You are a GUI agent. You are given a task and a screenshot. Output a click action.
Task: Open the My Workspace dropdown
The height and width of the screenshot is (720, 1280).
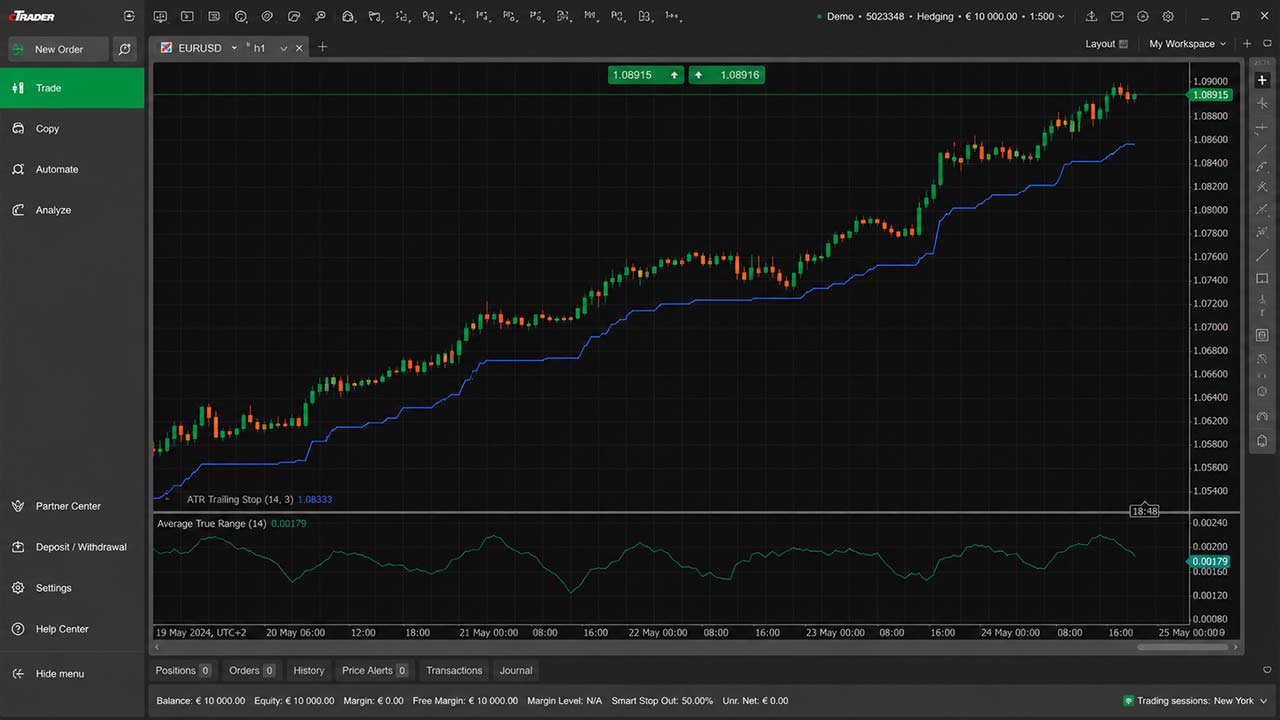click(1187, 44)
